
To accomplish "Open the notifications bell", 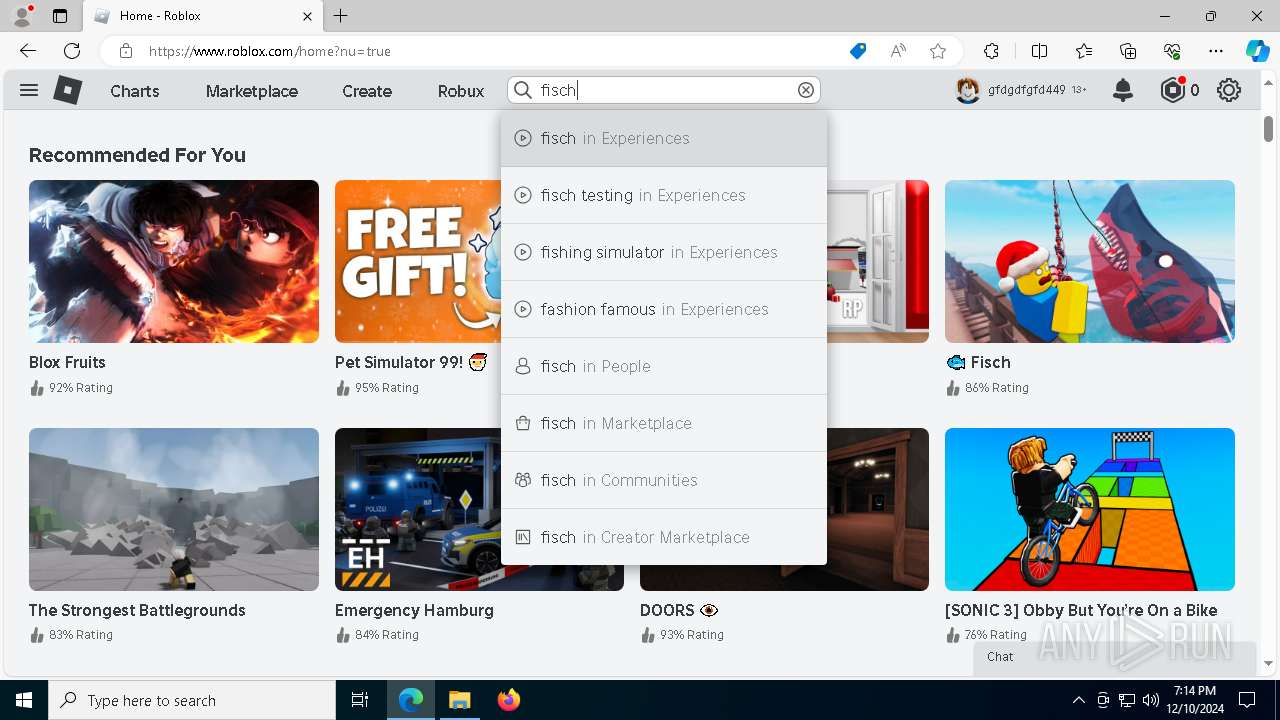I will [1123, 90].
